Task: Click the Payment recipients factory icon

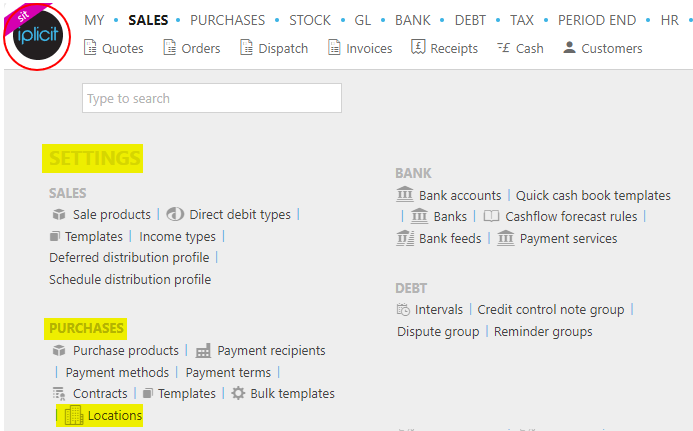Action: (203, 351)
